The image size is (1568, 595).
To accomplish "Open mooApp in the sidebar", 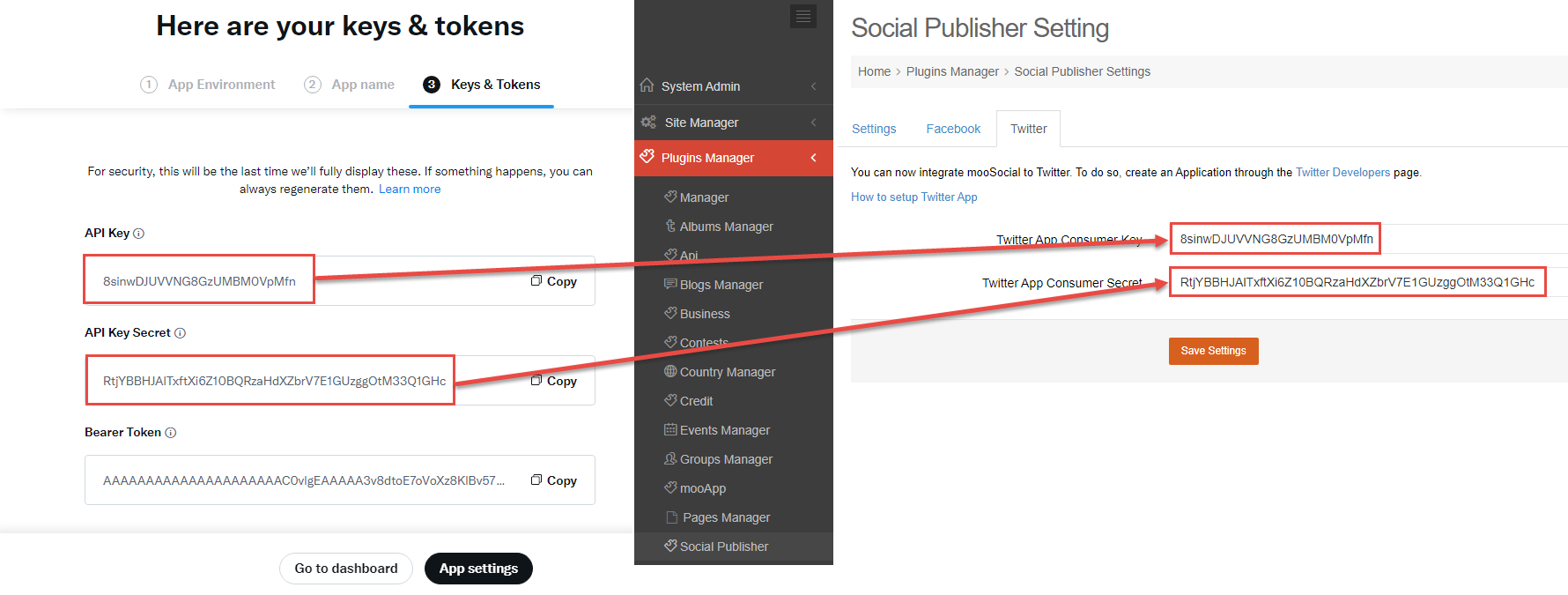I will 703,488.
